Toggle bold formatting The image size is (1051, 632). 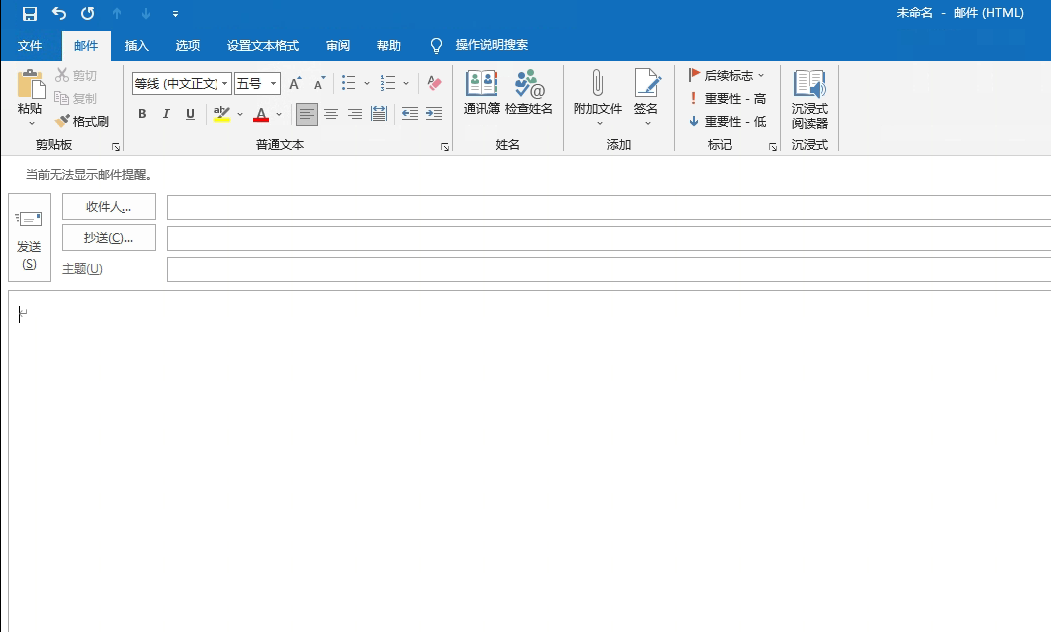(141, 114)
